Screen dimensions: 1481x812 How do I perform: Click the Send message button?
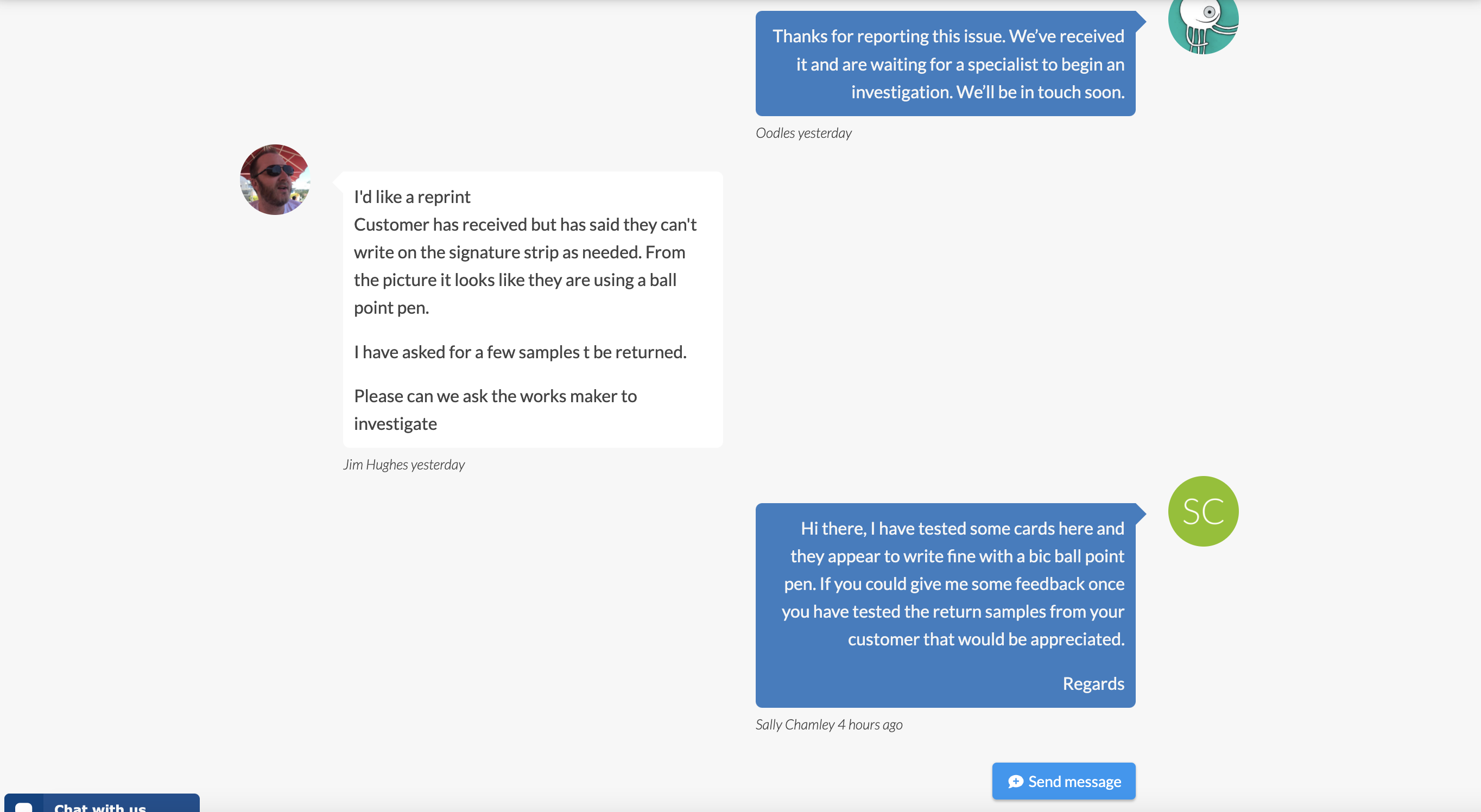coord(1063,781)
